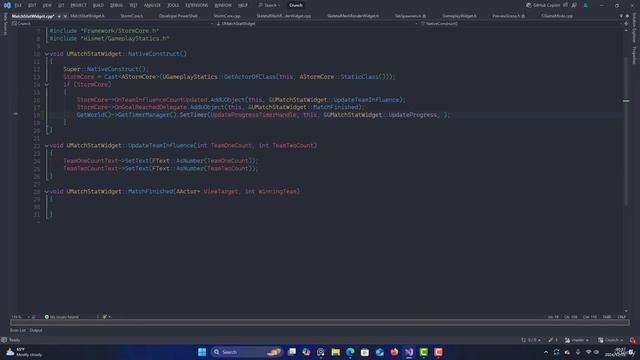Open the Analyze menu
Screen dimensions: 640x360
click(152, 5)
